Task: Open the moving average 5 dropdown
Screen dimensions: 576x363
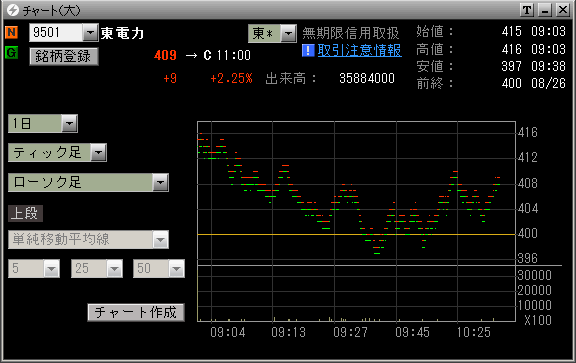Action: 51,269
